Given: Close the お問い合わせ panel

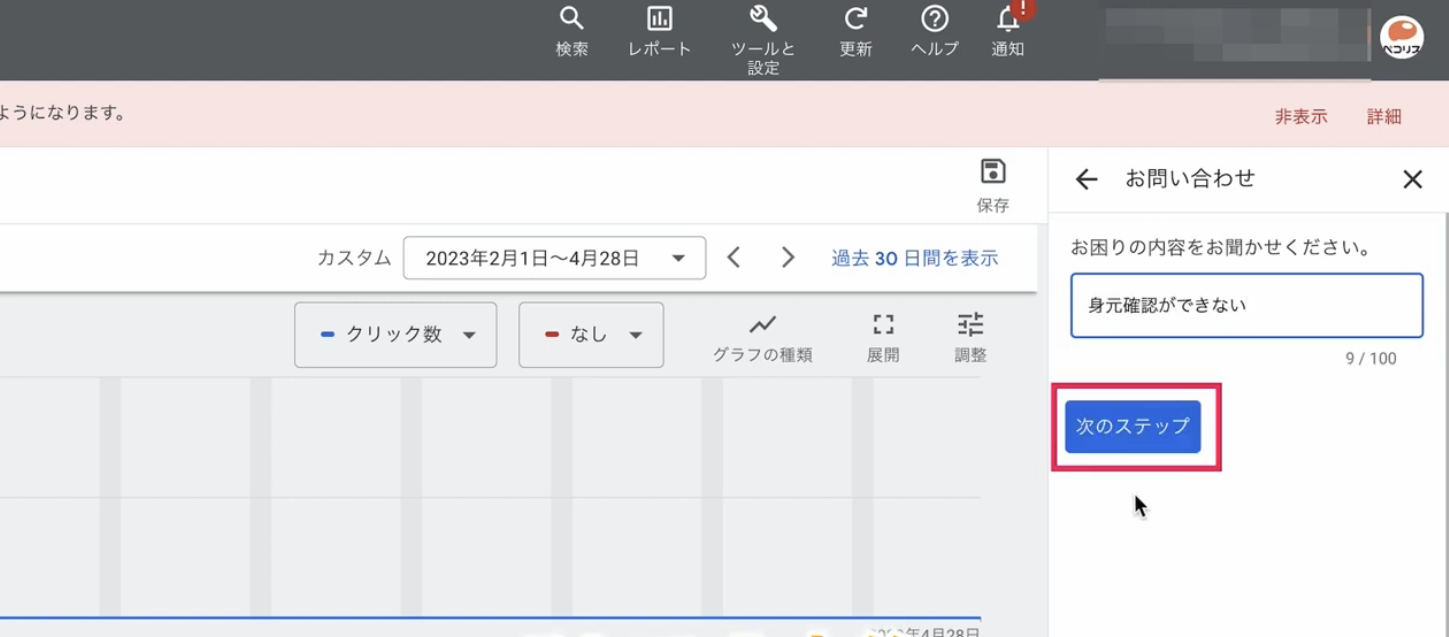Looking at the screenshot, I should (1412, 179).
